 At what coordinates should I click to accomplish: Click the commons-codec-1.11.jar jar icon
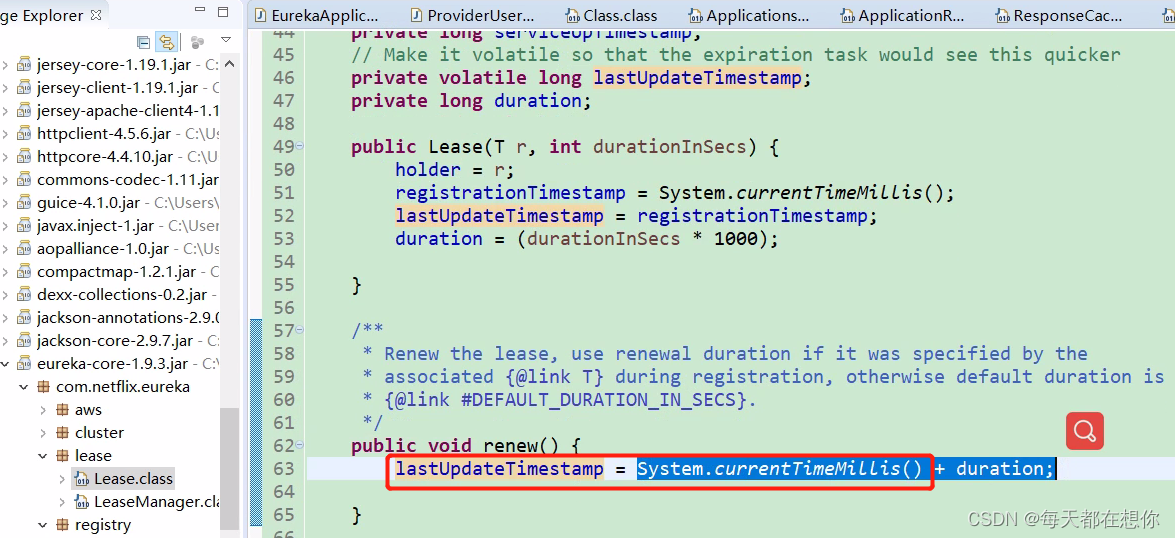pos(25,180)
